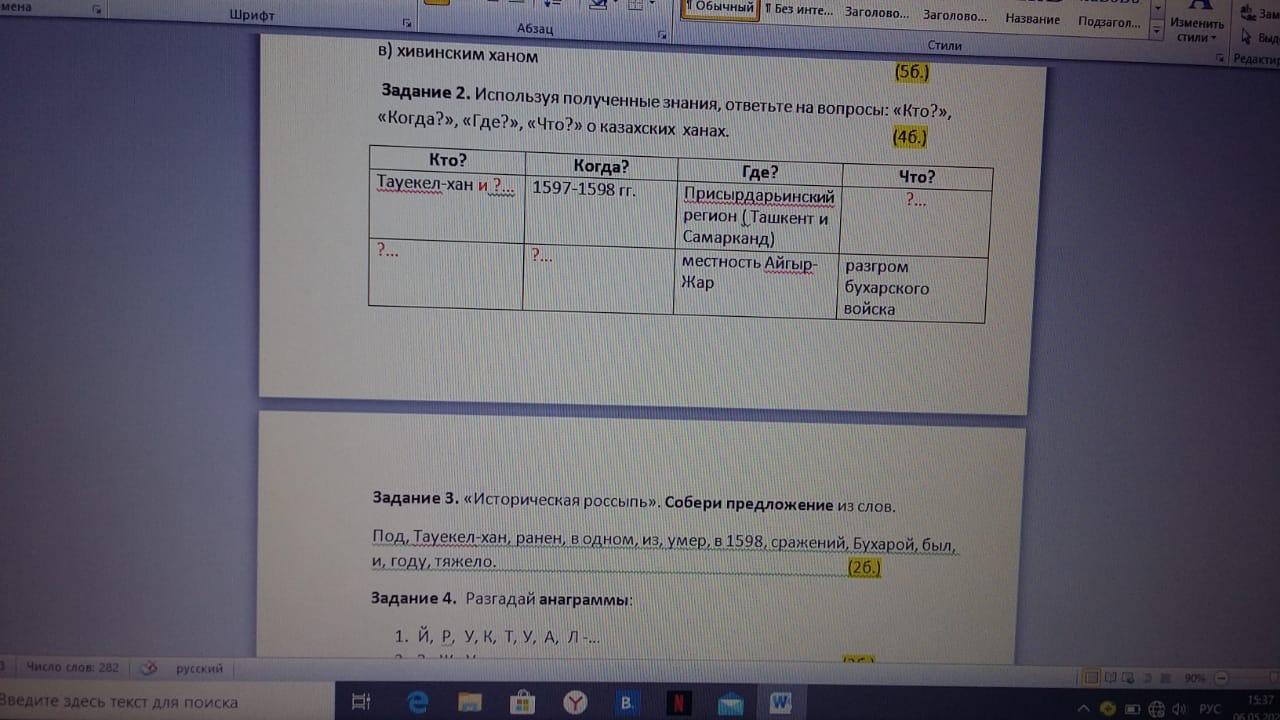The height and width of the screenshot is (720, 1280).
Task: Click the Windows search text box
Action: (x=165, y=701)
